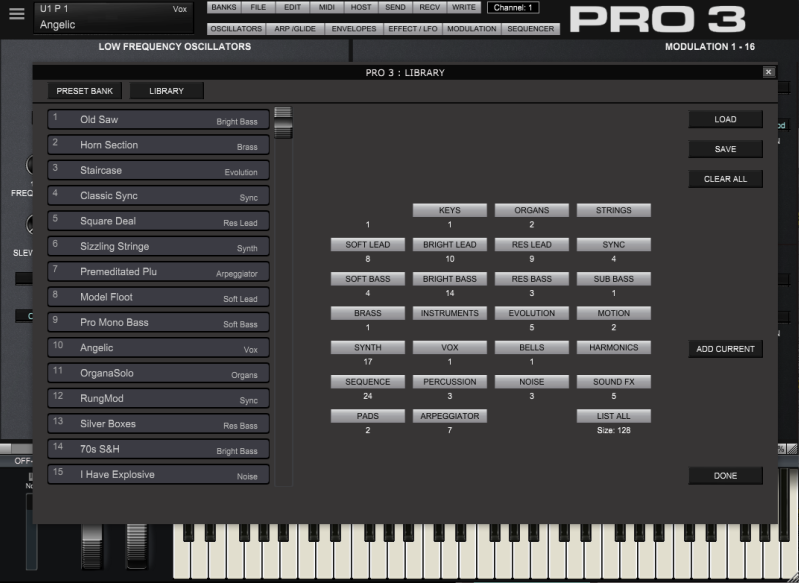Click the LOAD button
Viewport: 800px width, 583px height.
(725, 119)
